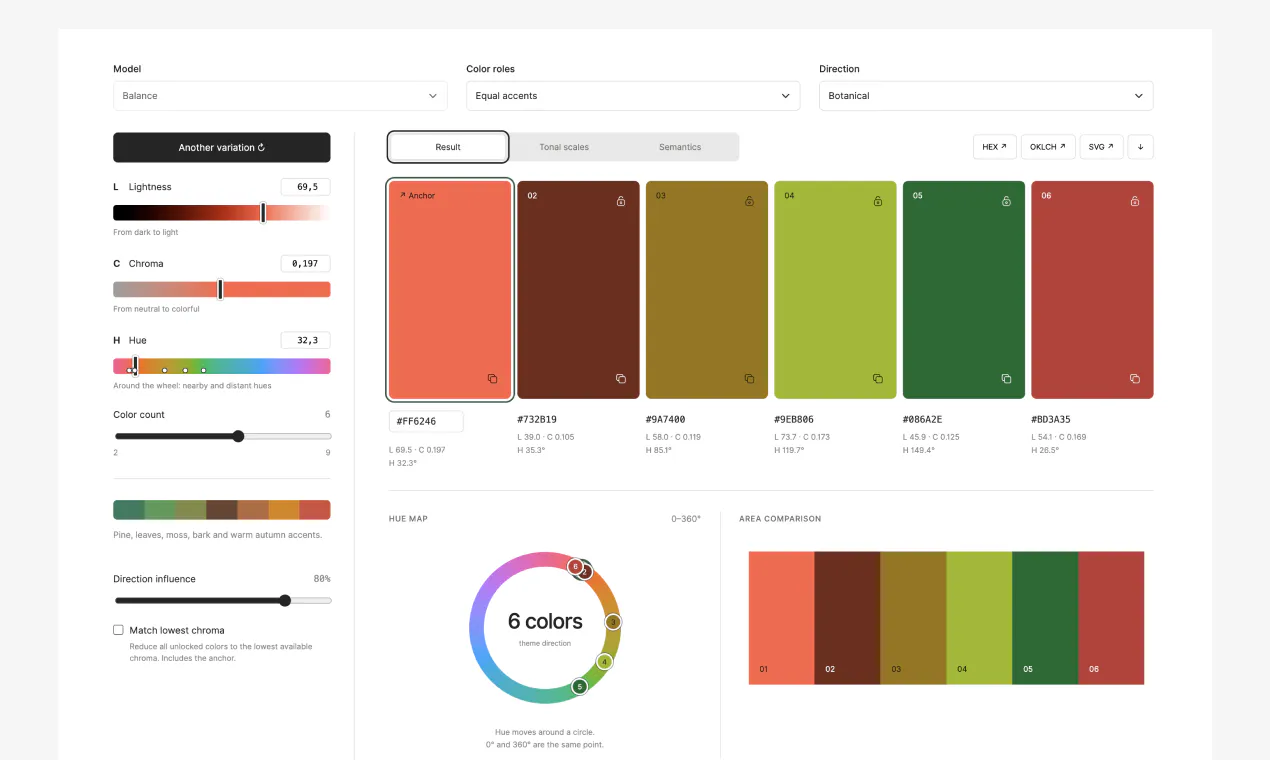Screen dimensions: 1270x760
Task: Click area comparison block 05
Action: 1045,618
